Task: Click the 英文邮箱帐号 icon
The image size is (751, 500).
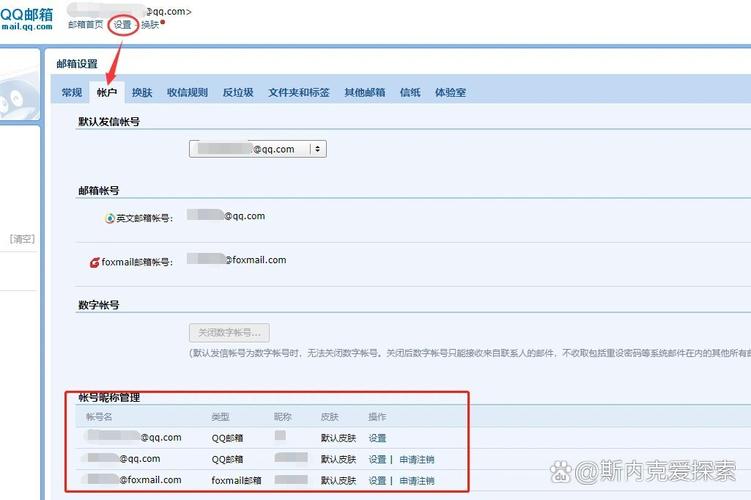Action: tap(110, 218)
